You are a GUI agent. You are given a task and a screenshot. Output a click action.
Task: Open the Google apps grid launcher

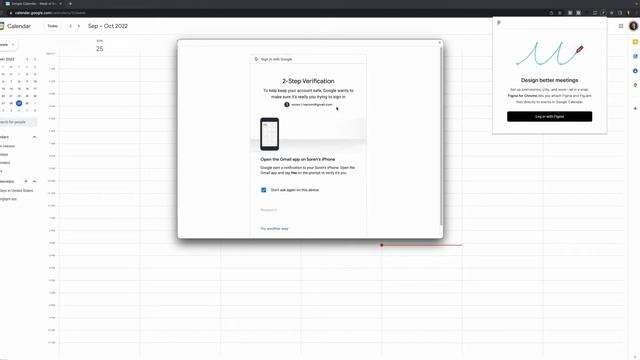click(621, 26)
